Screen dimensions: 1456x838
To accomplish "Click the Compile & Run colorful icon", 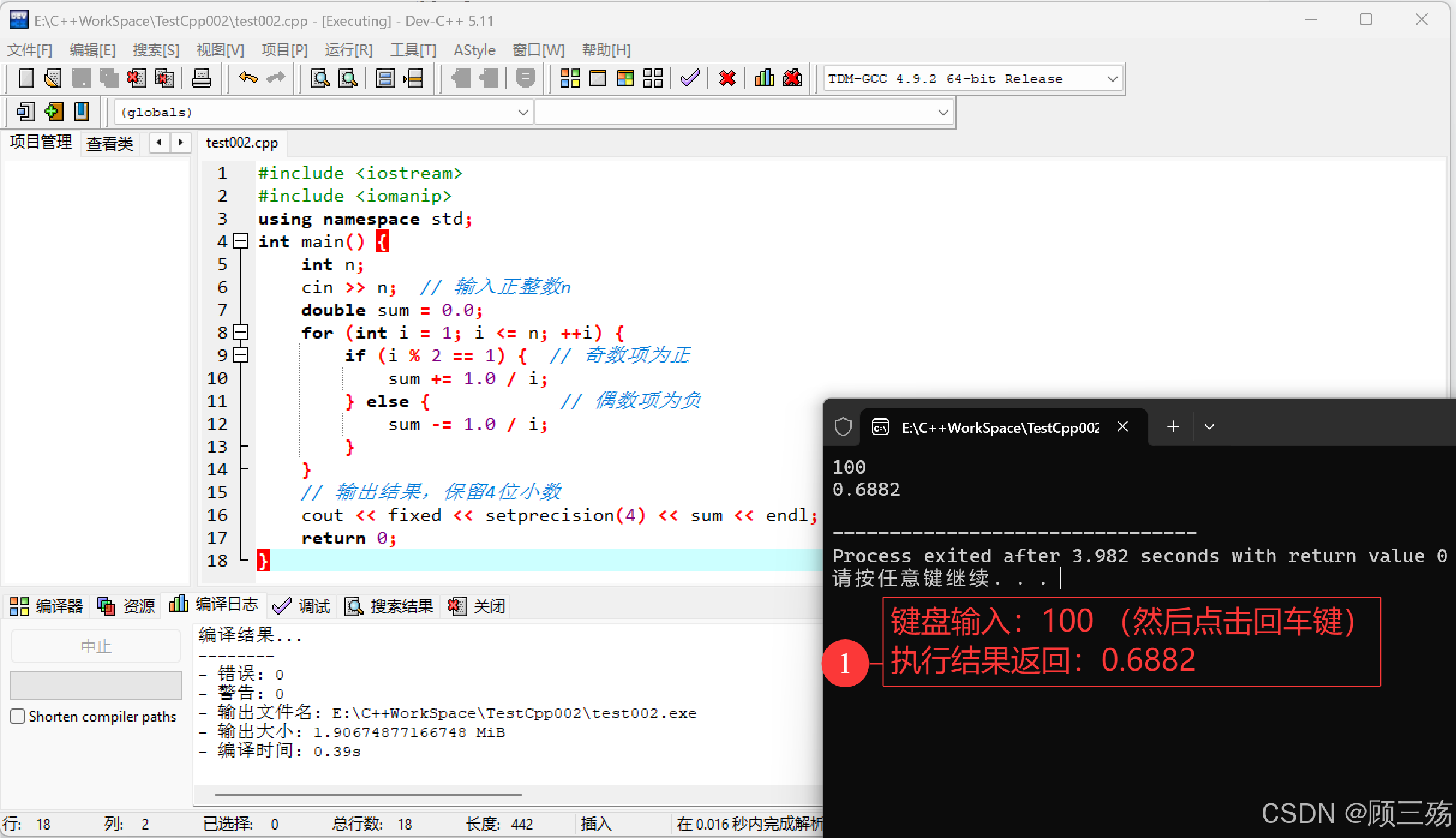I will pos(625,78).
